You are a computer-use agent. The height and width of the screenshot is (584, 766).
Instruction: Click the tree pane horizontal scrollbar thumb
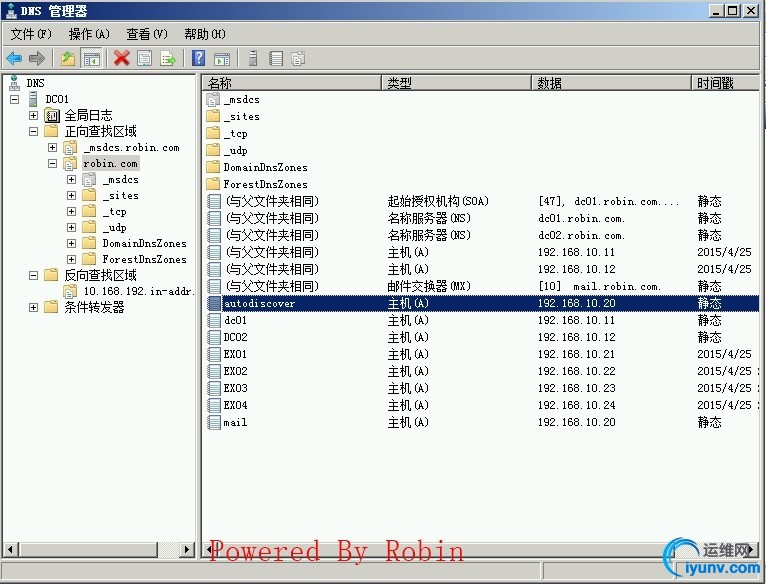pos(88,549)
